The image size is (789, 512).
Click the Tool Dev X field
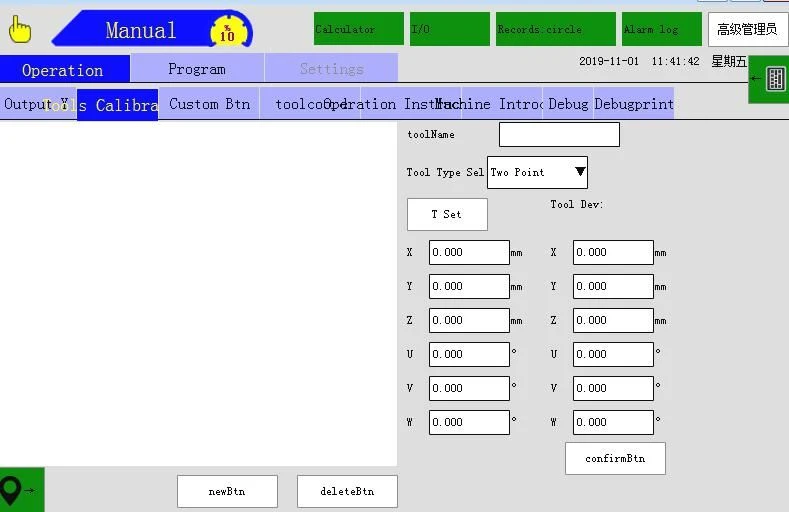tap(613, 252)
